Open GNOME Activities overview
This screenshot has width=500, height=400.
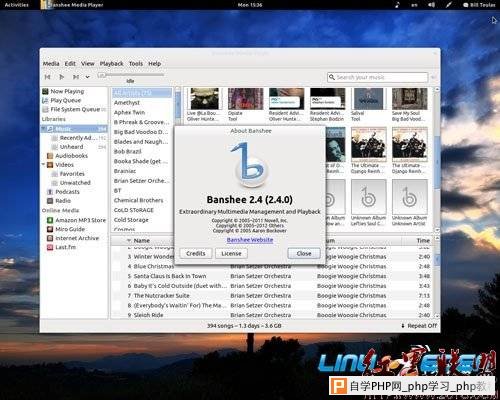[x=16, y=5]
